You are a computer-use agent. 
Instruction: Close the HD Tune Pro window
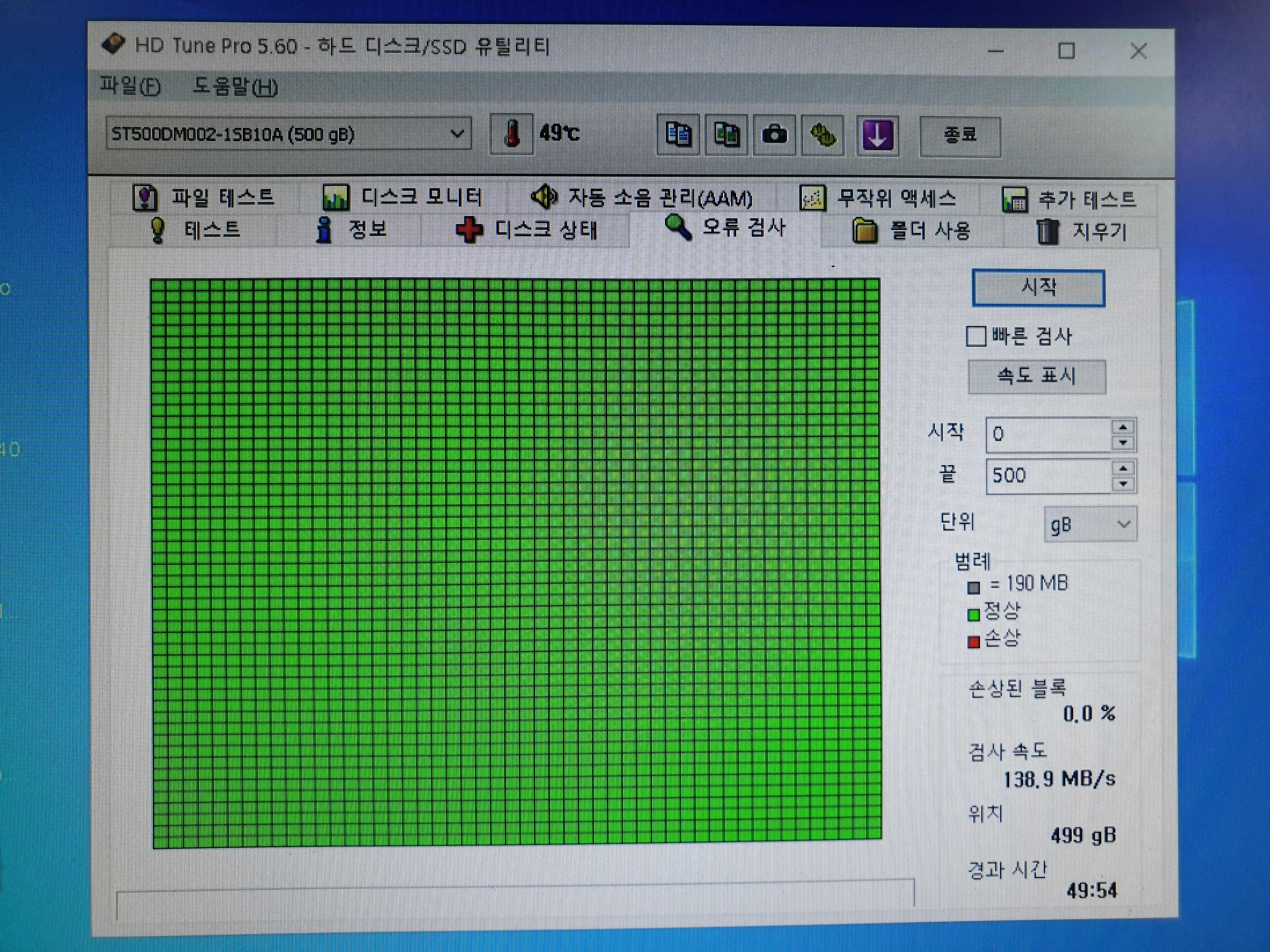click(1139, 52)
